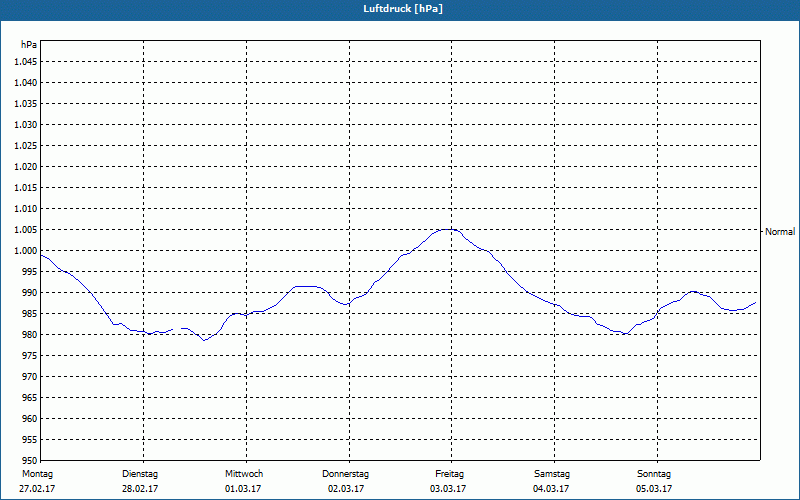Click the 1.025 axis value
Viewport: 800px width, 500px height.
[25, 145]
